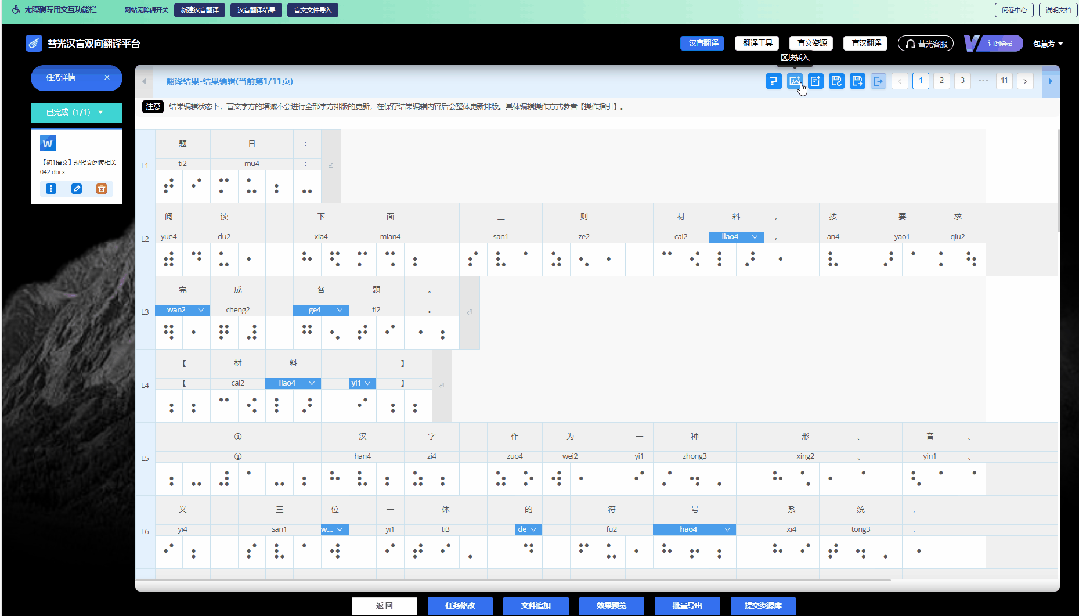
Task: Click the 返回 button at the bottom
Action: pos(385,606)
